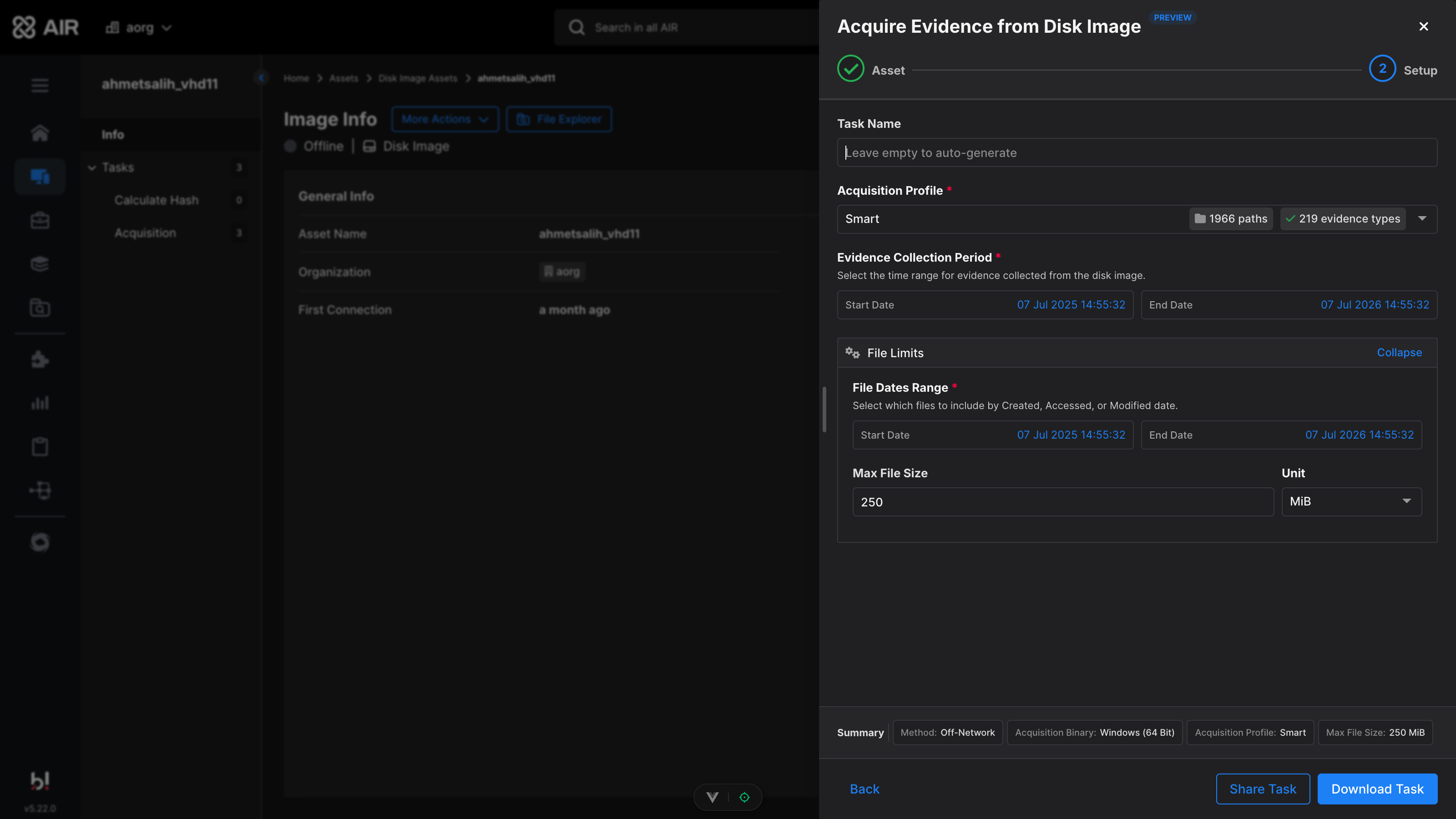Click the aorg organization tag
Image resolution: width=1456 pixels, height=819 pixels.
coord(562,272)
